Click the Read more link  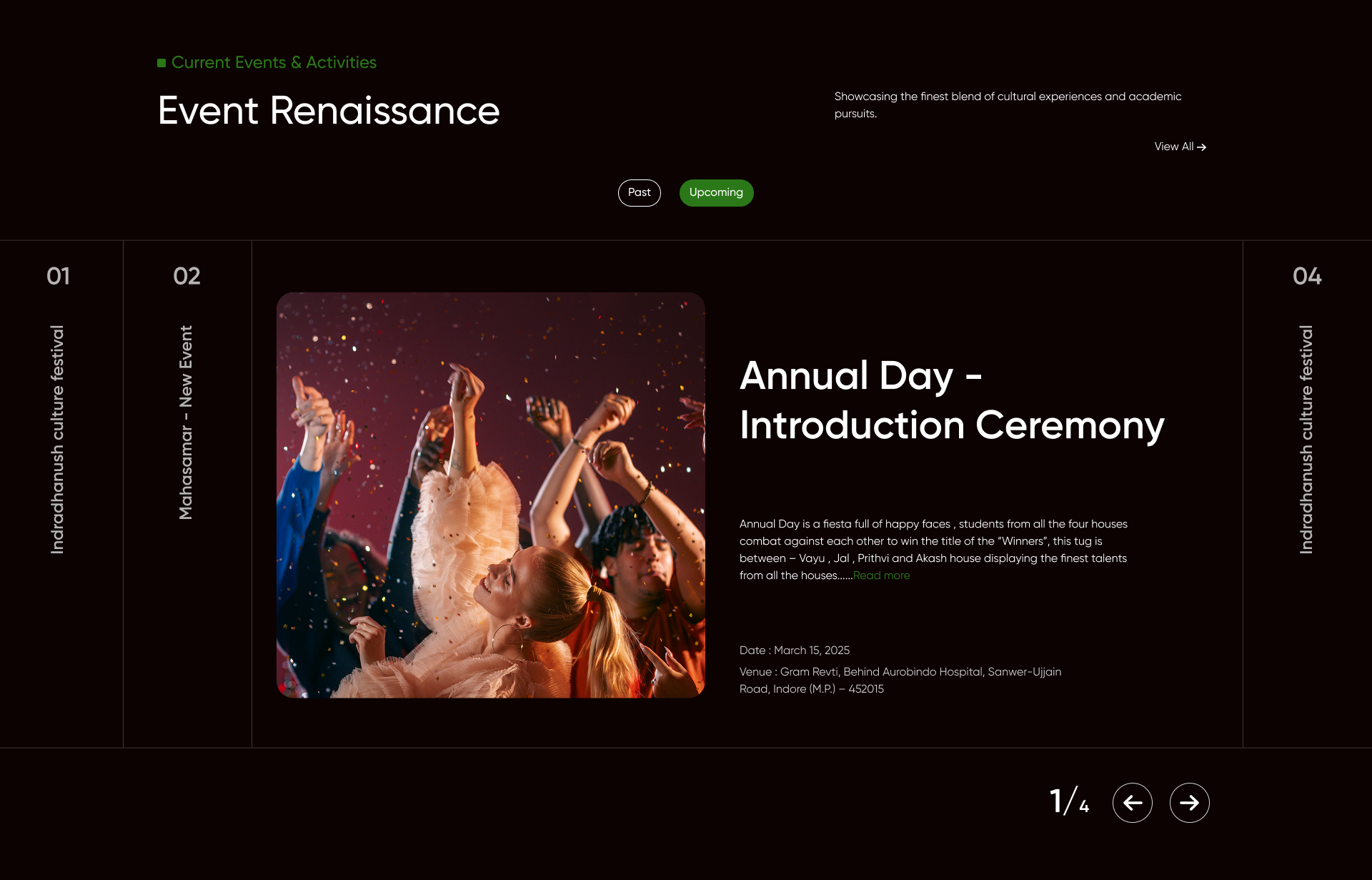881,575
